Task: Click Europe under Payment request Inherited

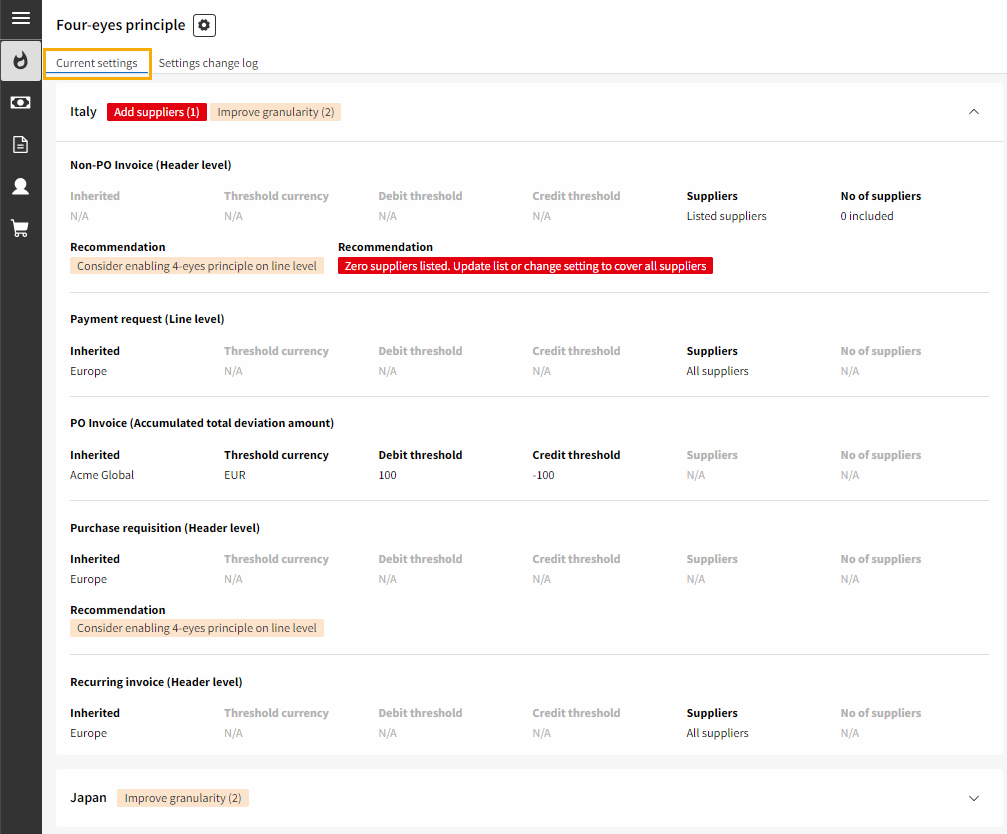Action: pos(88,370)
